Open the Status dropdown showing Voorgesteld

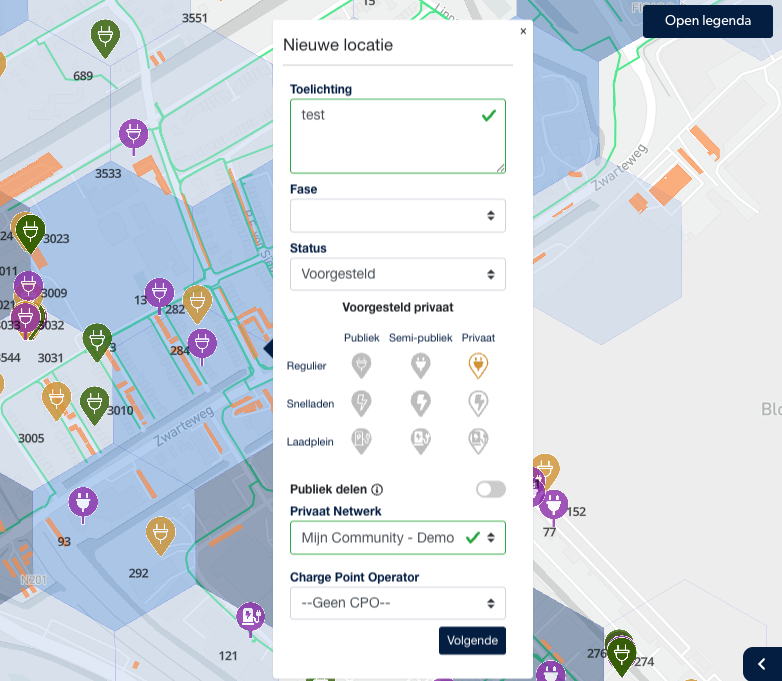[x=397, y=274]
